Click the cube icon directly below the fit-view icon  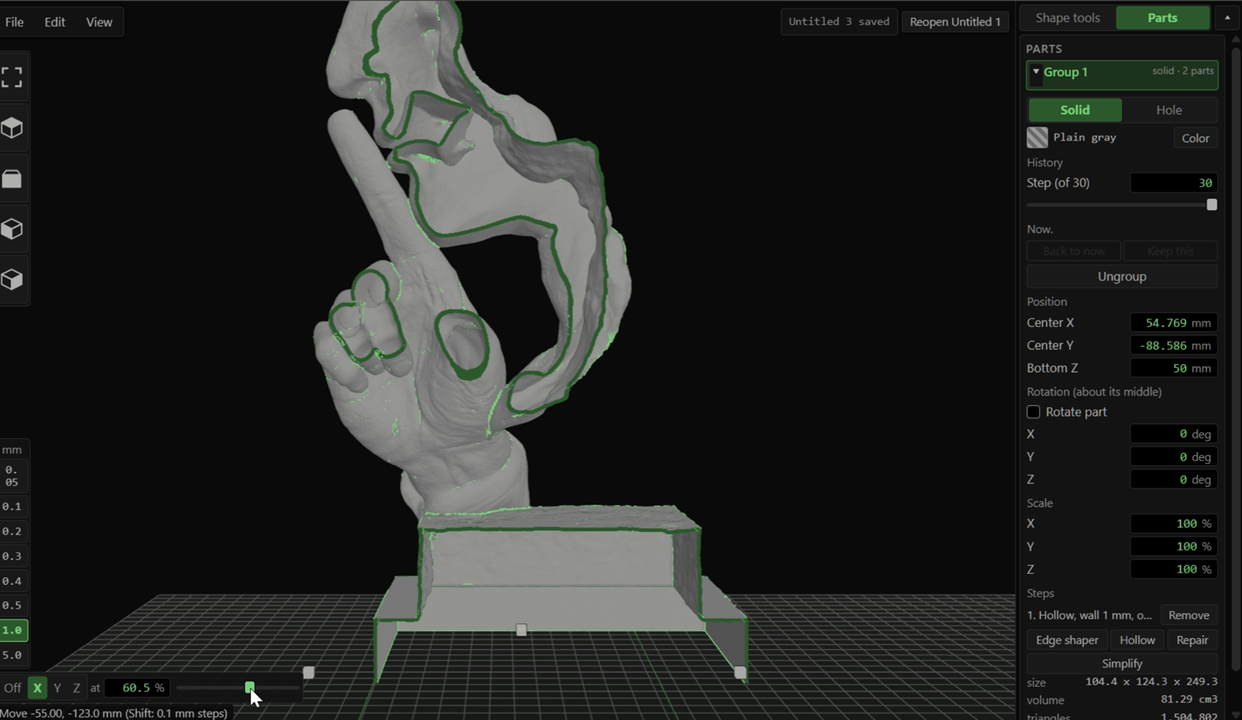pyautogui.click(x=12, y=128)
